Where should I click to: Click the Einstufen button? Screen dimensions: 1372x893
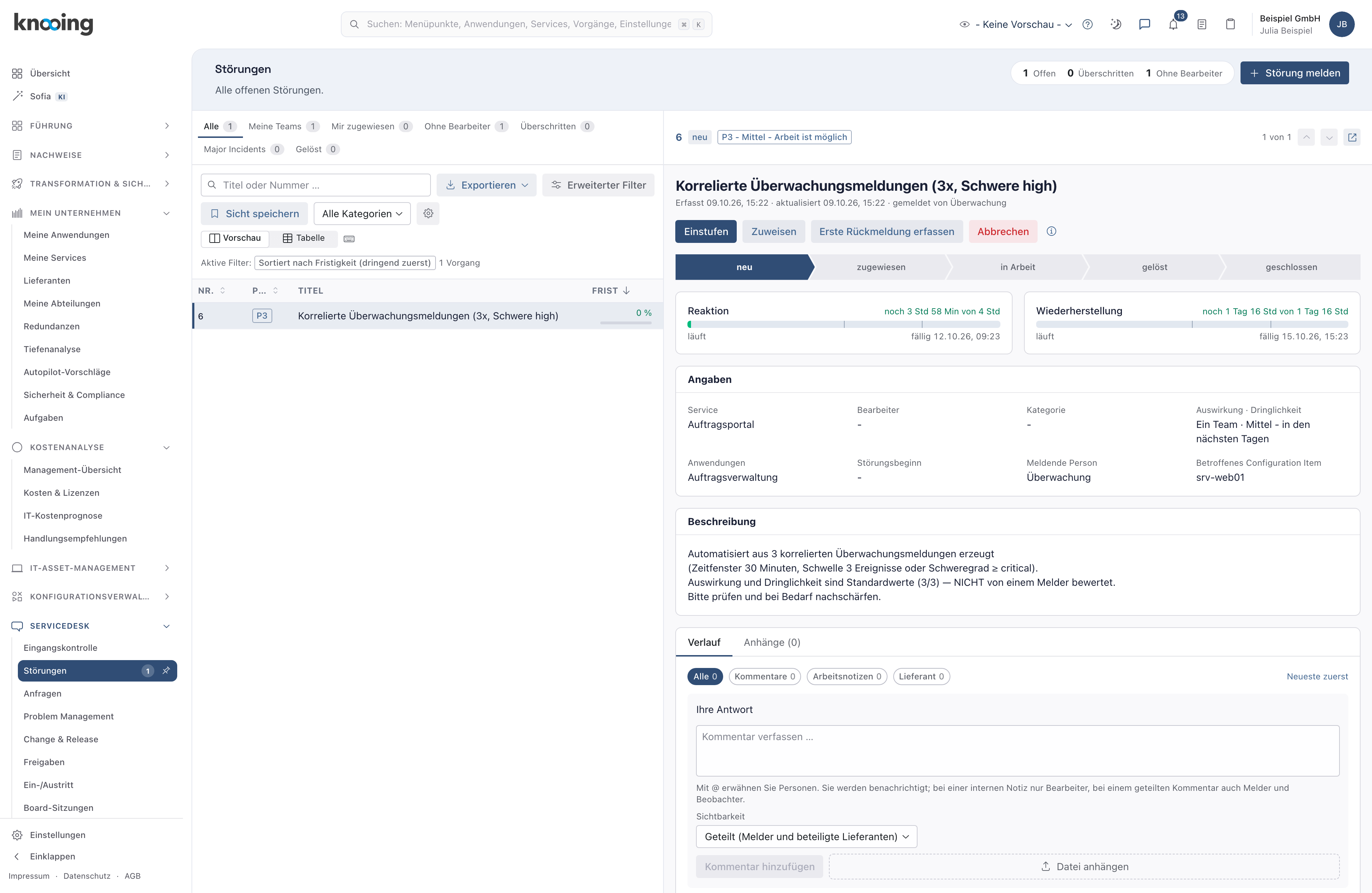point(706,231)
